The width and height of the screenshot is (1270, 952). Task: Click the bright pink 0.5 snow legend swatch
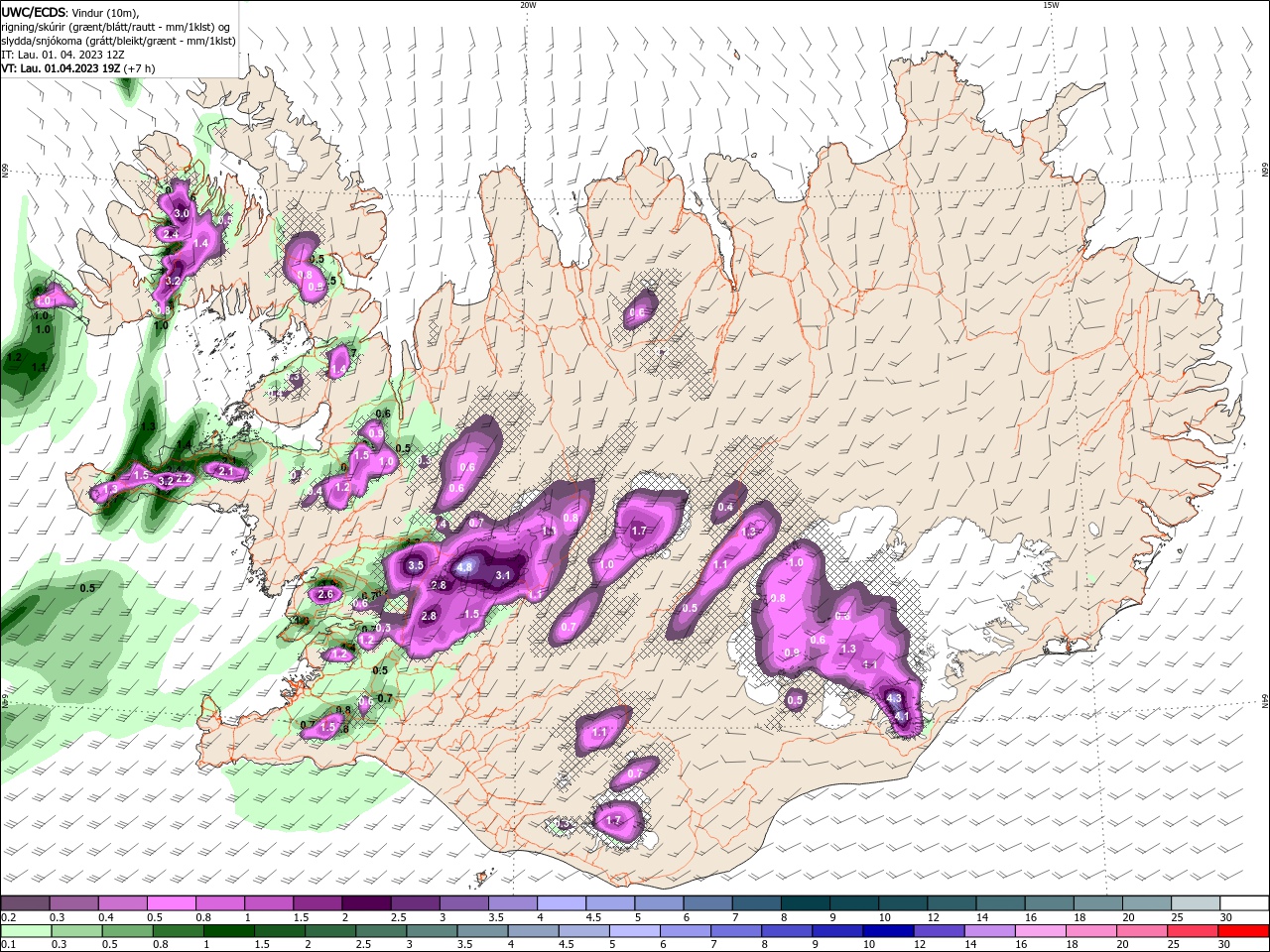[171, 903]
